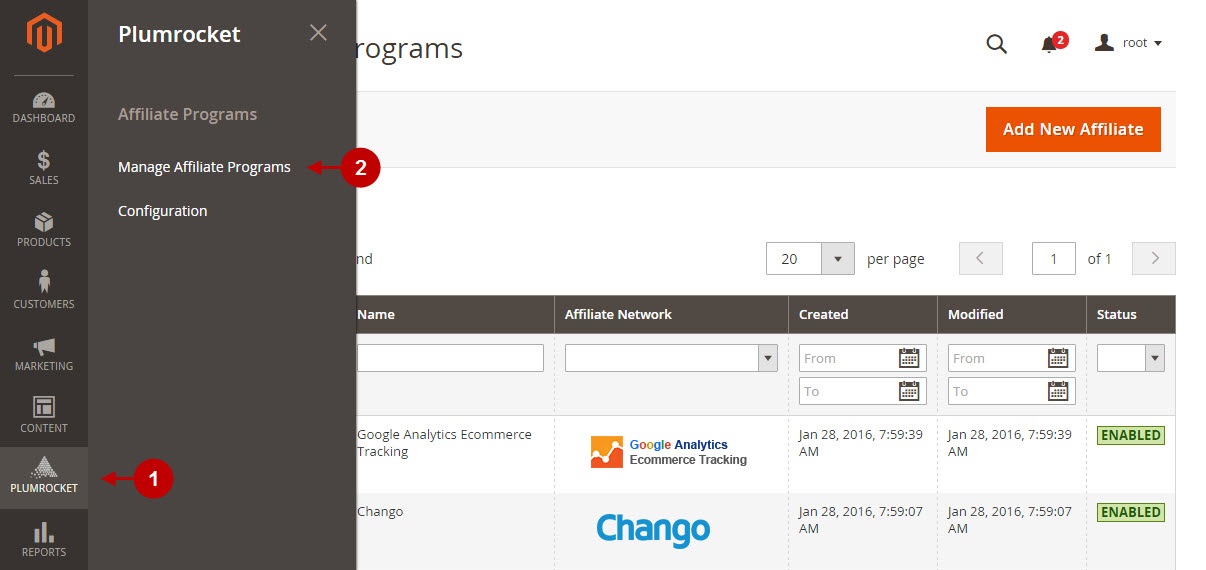1206x570 pixels.
Task: Open the root user account menu
Action: point(1128,43)
